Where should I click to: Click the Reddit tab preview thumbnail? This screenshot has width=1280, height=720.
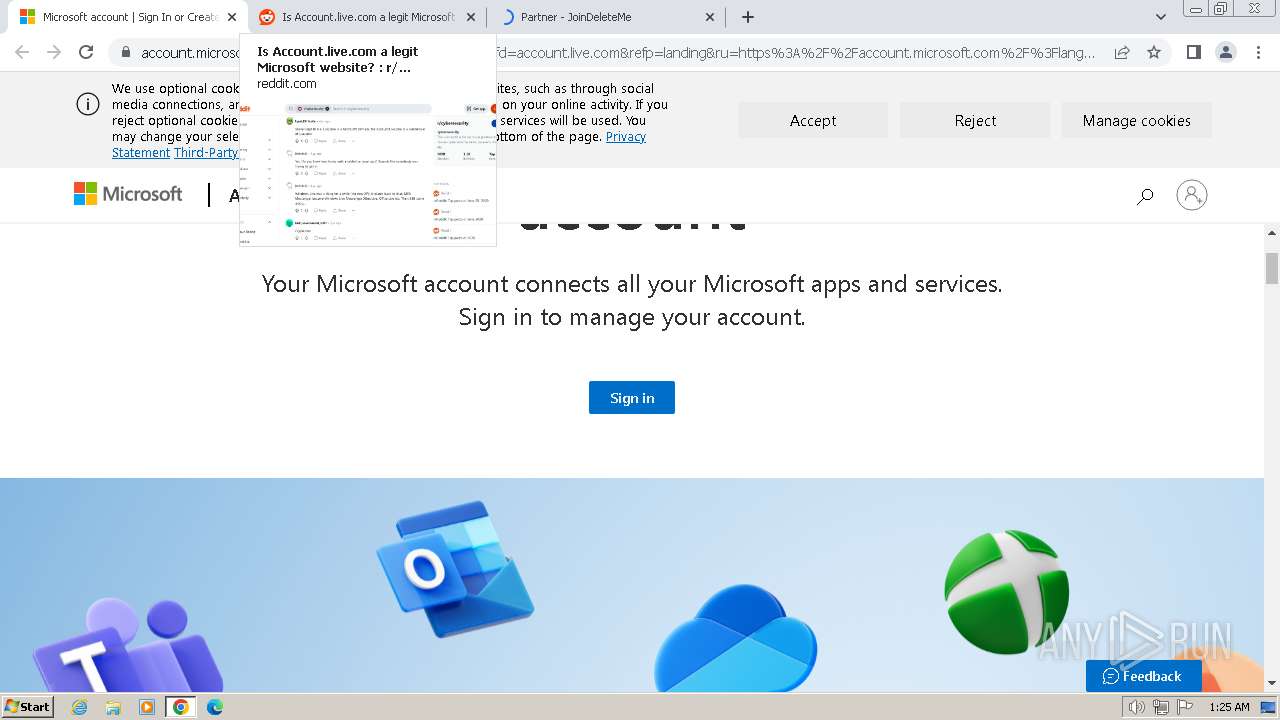368,174
